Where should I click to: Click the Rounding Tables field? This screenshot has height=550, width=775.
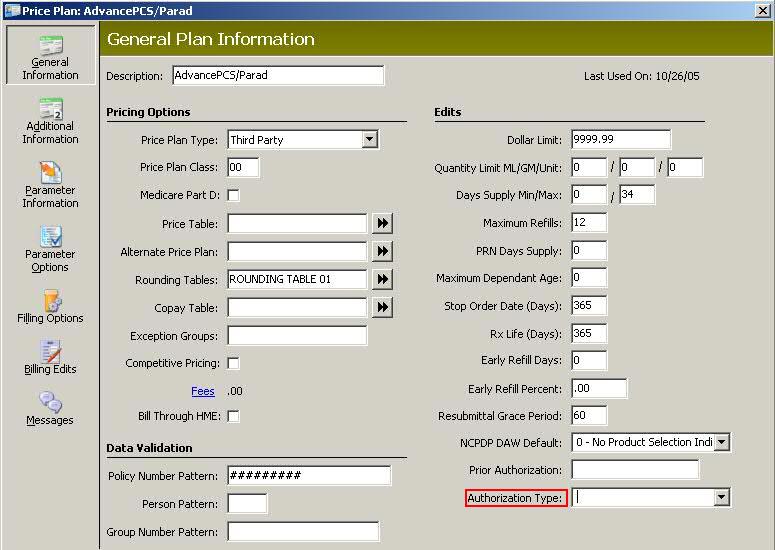tap(297, 279)
